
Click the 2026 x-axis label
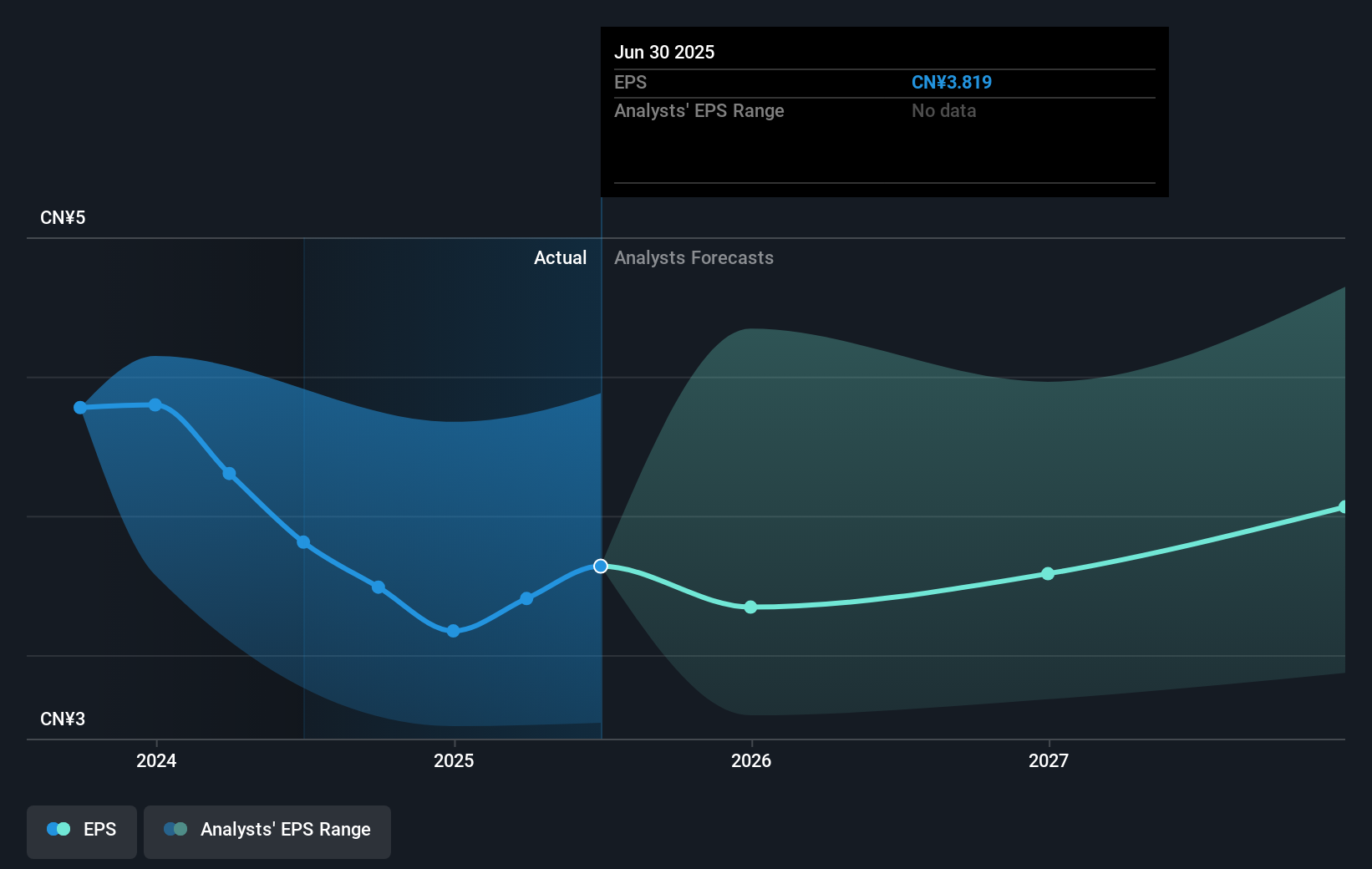[x=751, y=760]
